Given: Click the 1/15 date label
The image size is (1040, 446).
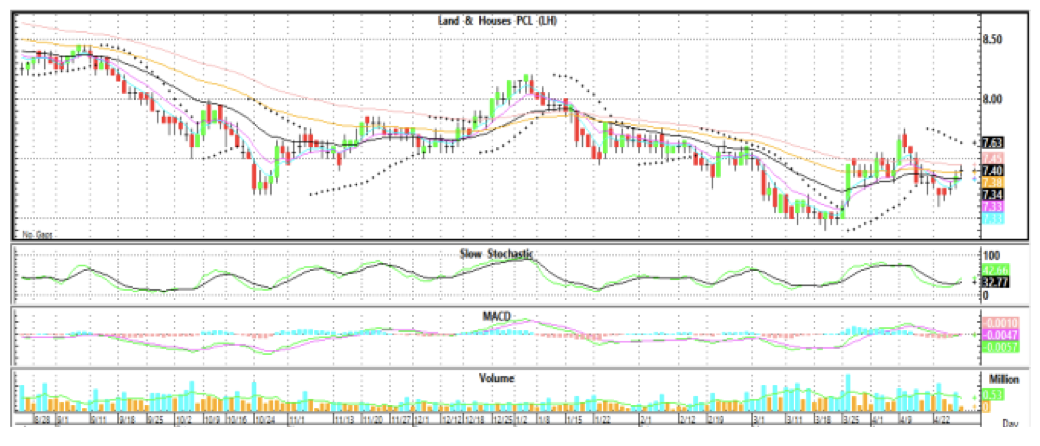Looking at the screenshot, I should 574,419.
